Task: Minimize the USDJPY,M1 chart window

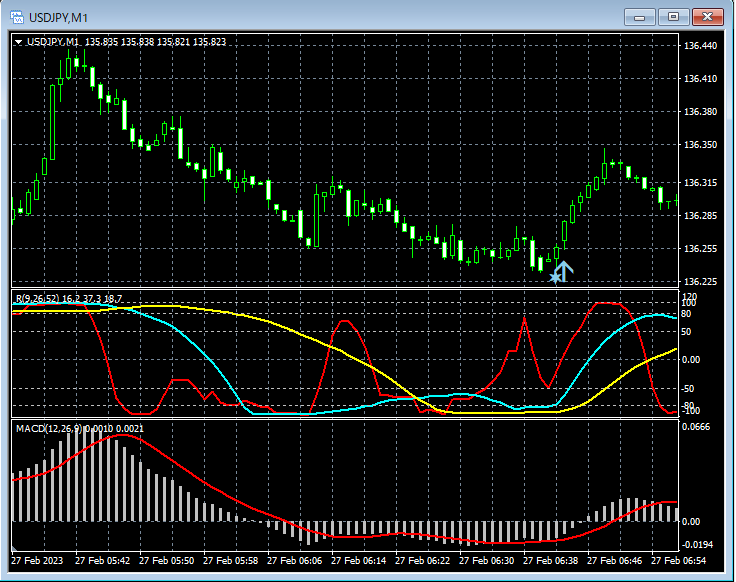Action: (x=640, y=17)
